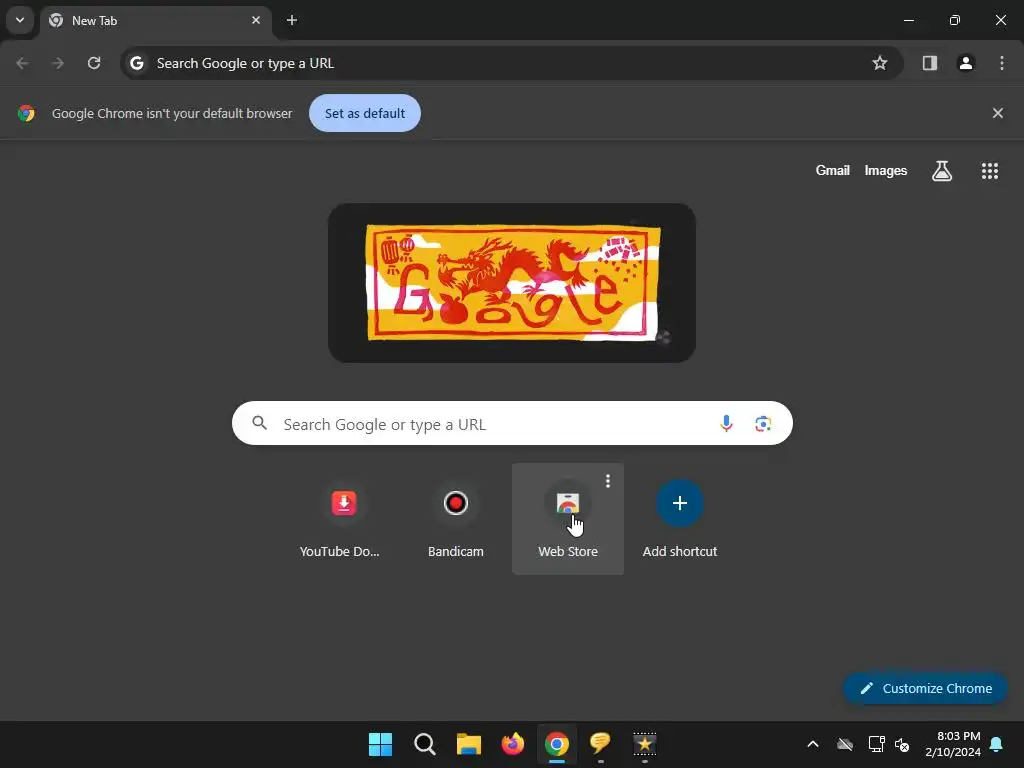The height and width of the screenshot is (768, 1024).
Task: Open the profile avatar menu
Action: coord(966,63)
